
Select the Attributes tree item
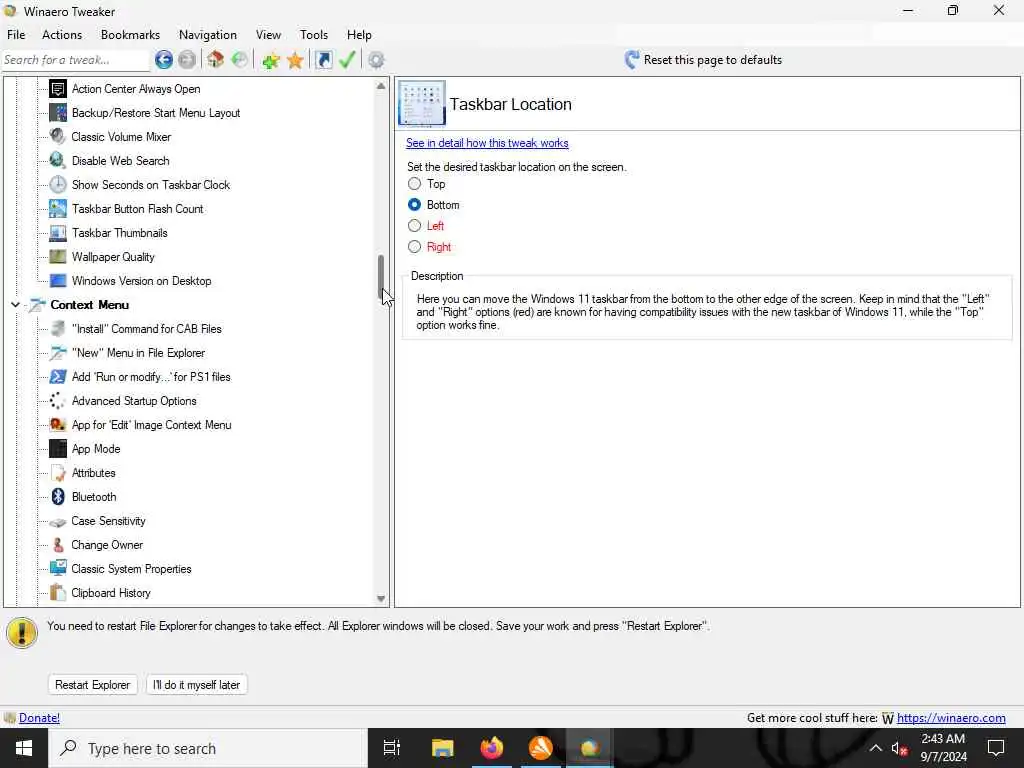(x=93, y=473)
